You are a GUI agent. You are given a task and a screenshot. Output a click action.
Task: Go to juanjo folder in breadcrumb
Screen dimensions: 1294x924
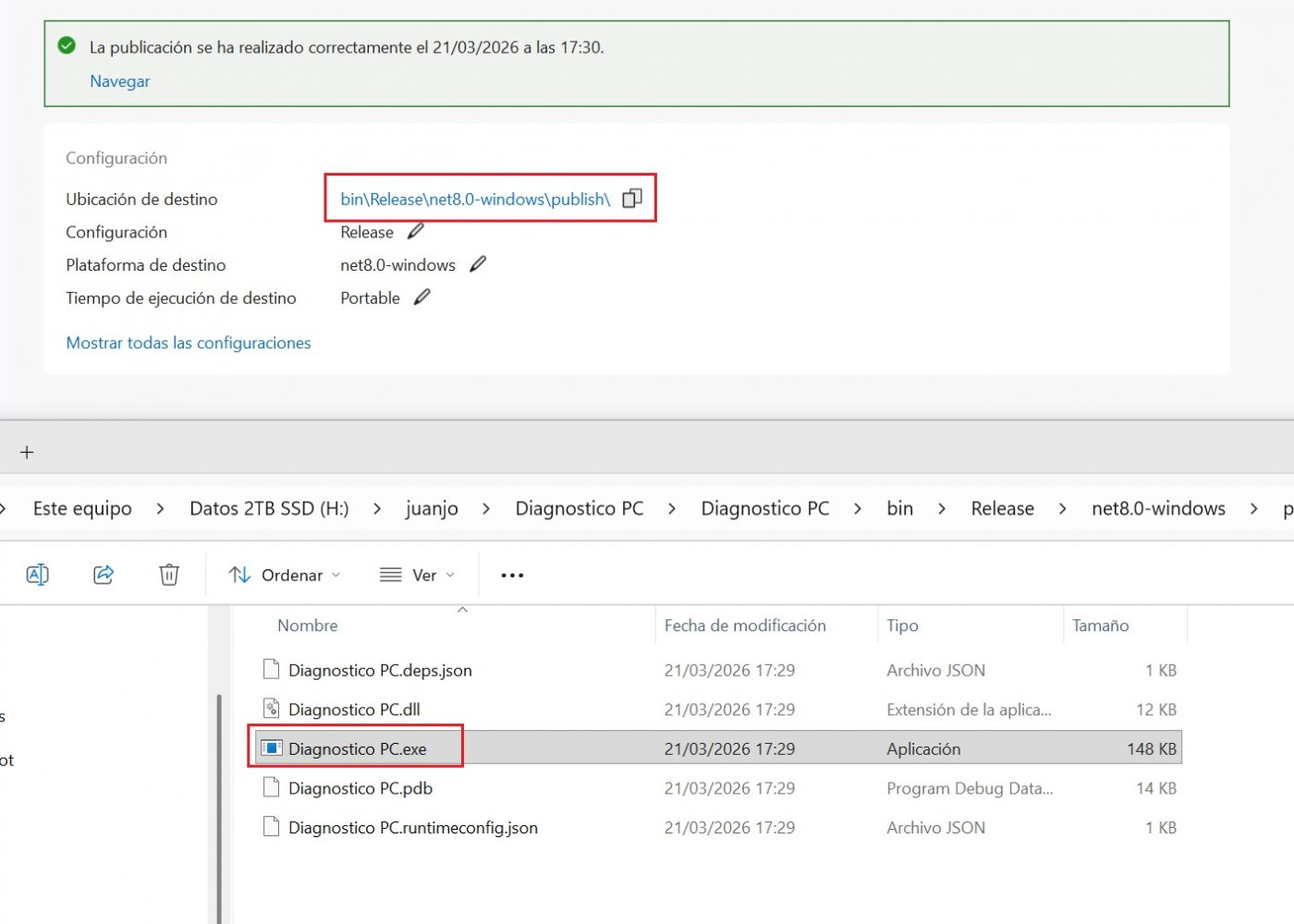pos(432,508)
